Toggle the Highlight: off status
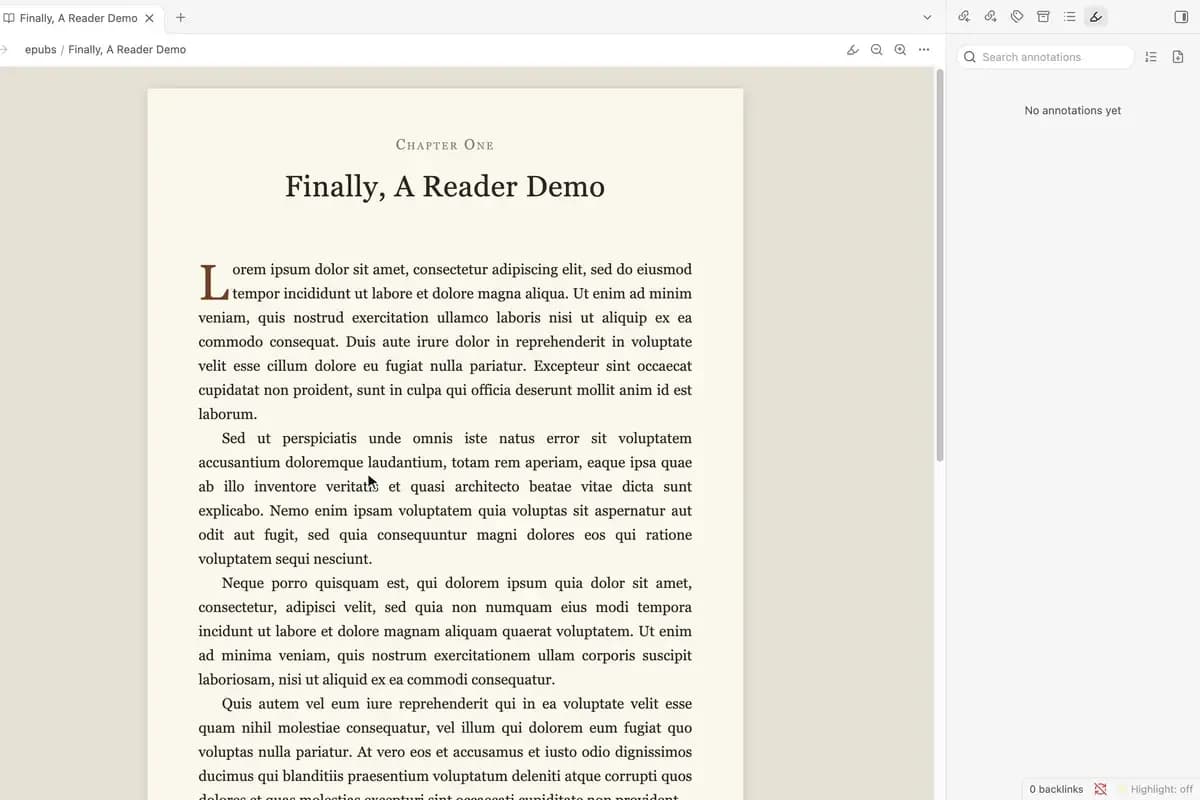Viewport: 1200px width, 800px height. coord(1161,789)
